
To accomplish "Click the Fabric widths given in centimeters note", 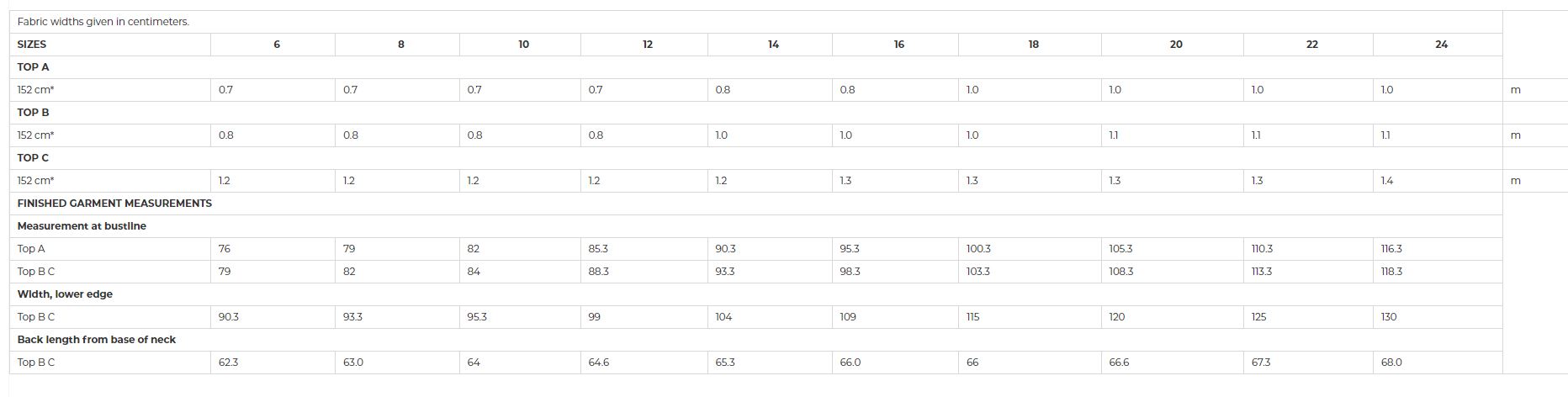I will tap(103, 22).
